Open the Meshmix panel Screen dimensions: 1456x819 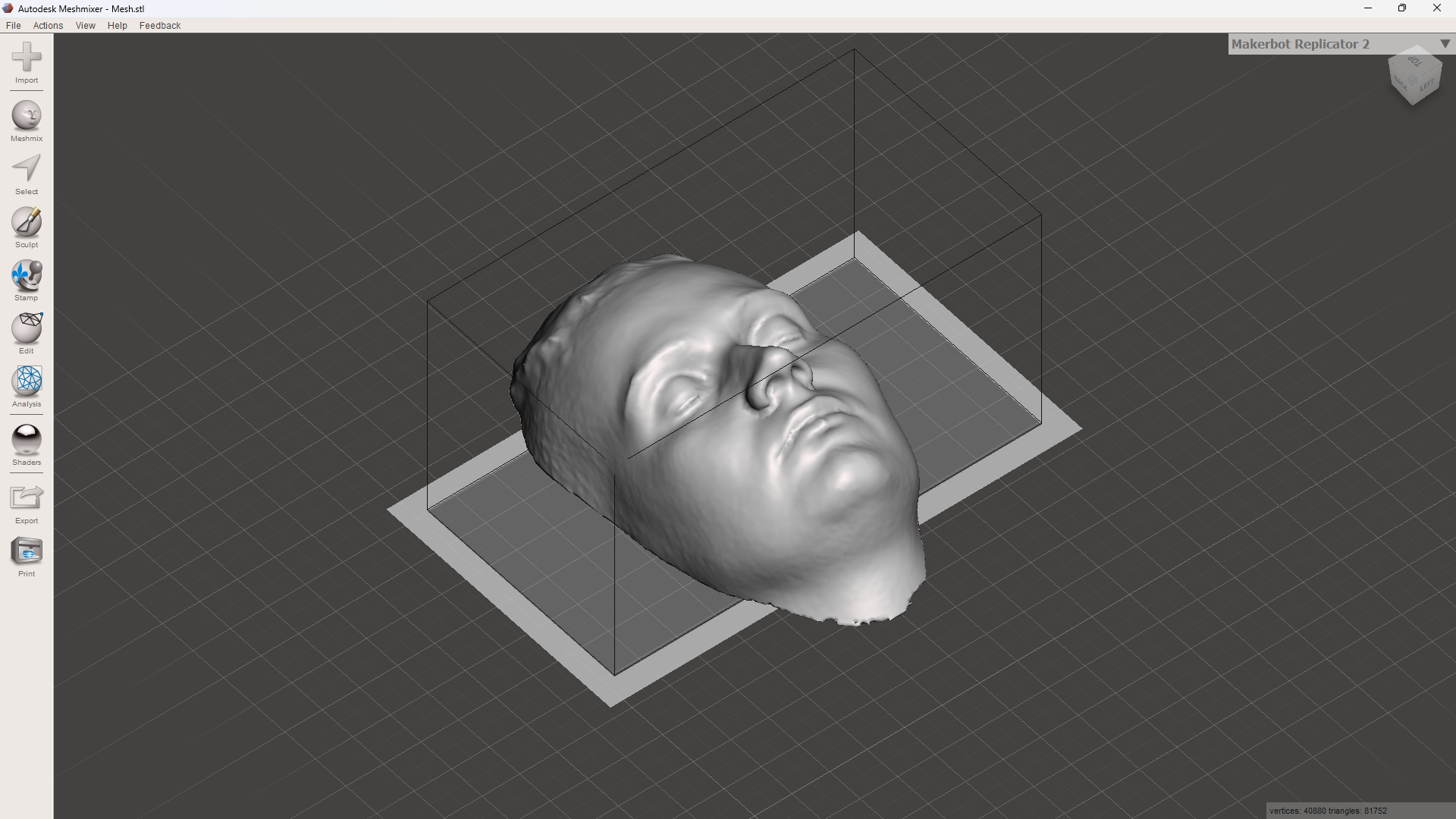(27, 116)
